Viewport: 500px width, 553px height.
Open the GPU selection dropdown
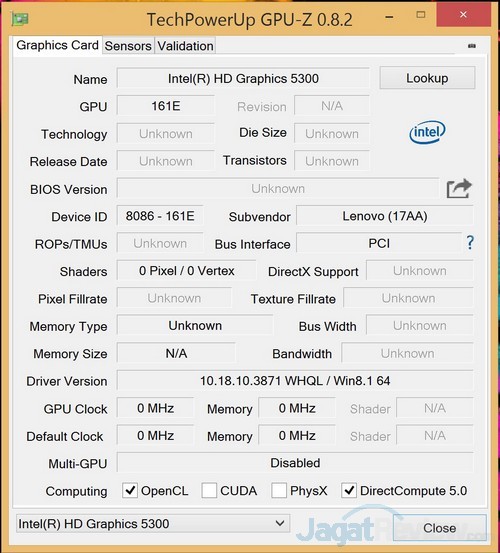point(153,524)
